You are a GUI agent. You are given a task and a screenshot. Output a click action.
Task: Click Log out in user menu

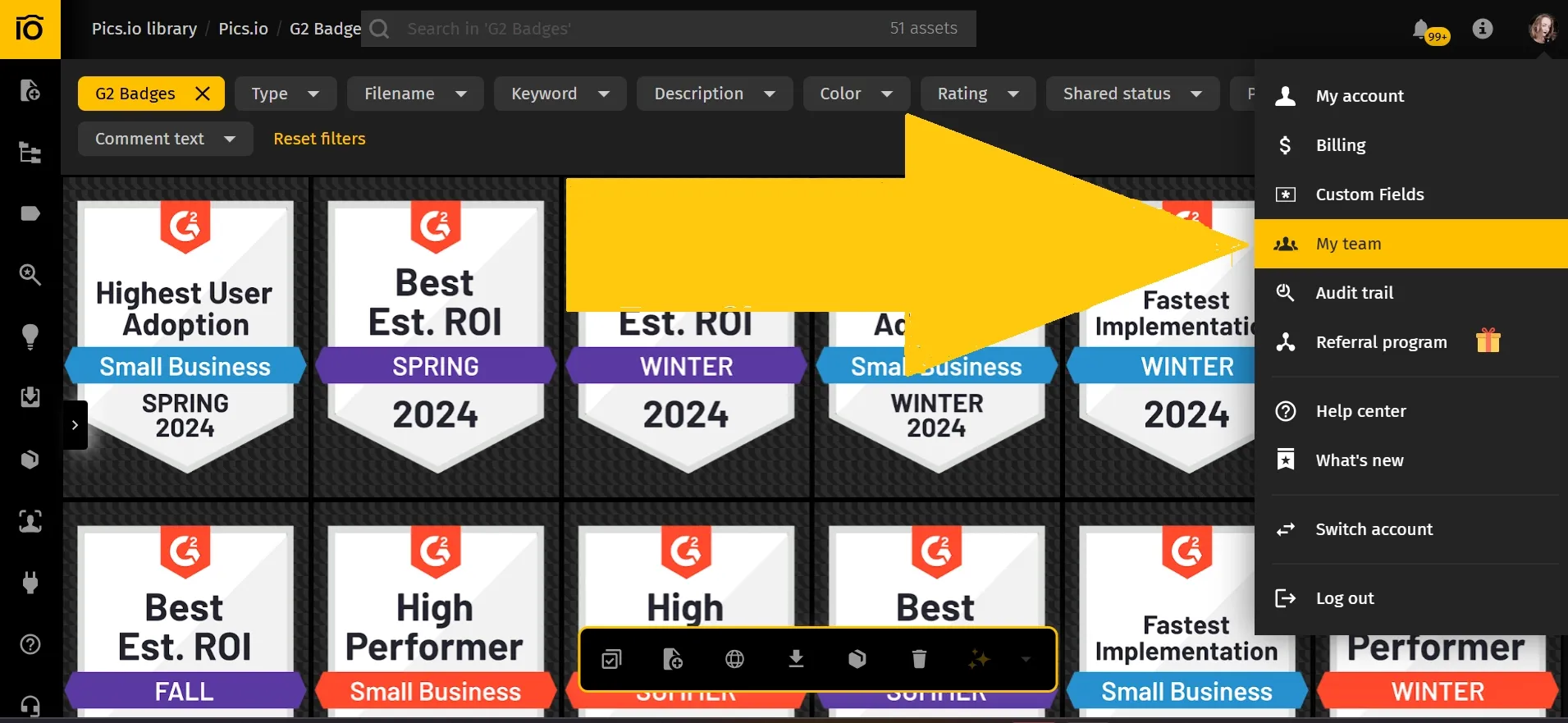[1411, 598]
